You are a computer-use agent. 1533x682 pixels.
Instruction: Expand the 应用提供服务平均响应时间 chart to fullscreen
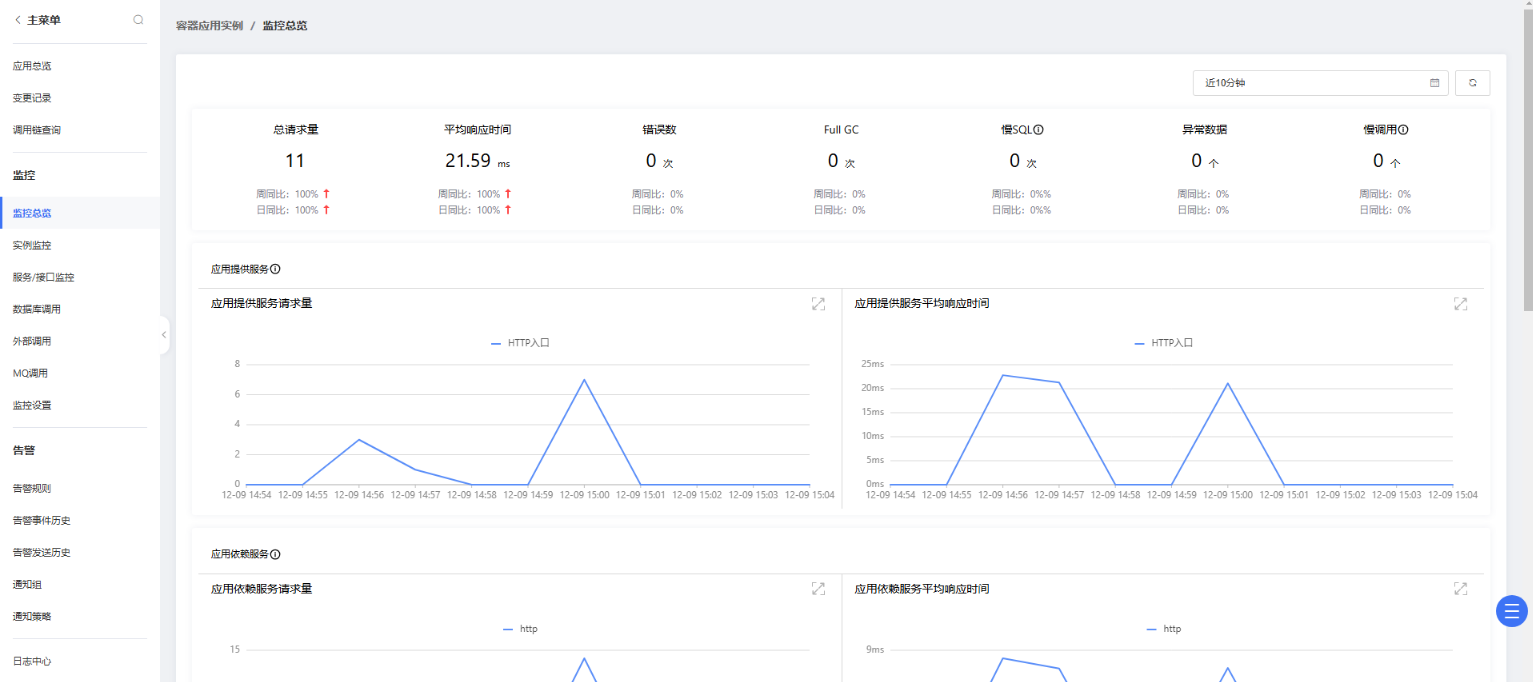click(x=1460, y=304)
